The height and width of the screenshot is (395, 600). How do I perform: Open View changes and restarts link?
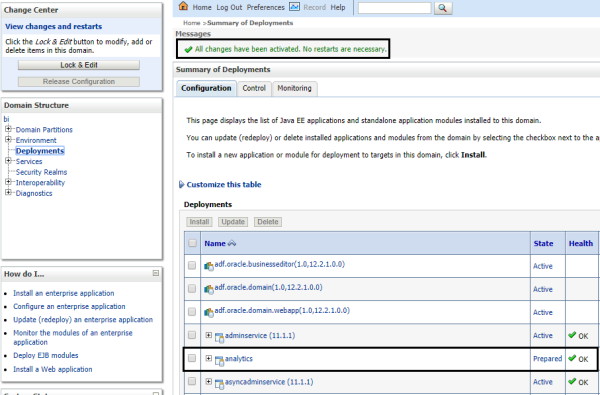tap(54, 26)
